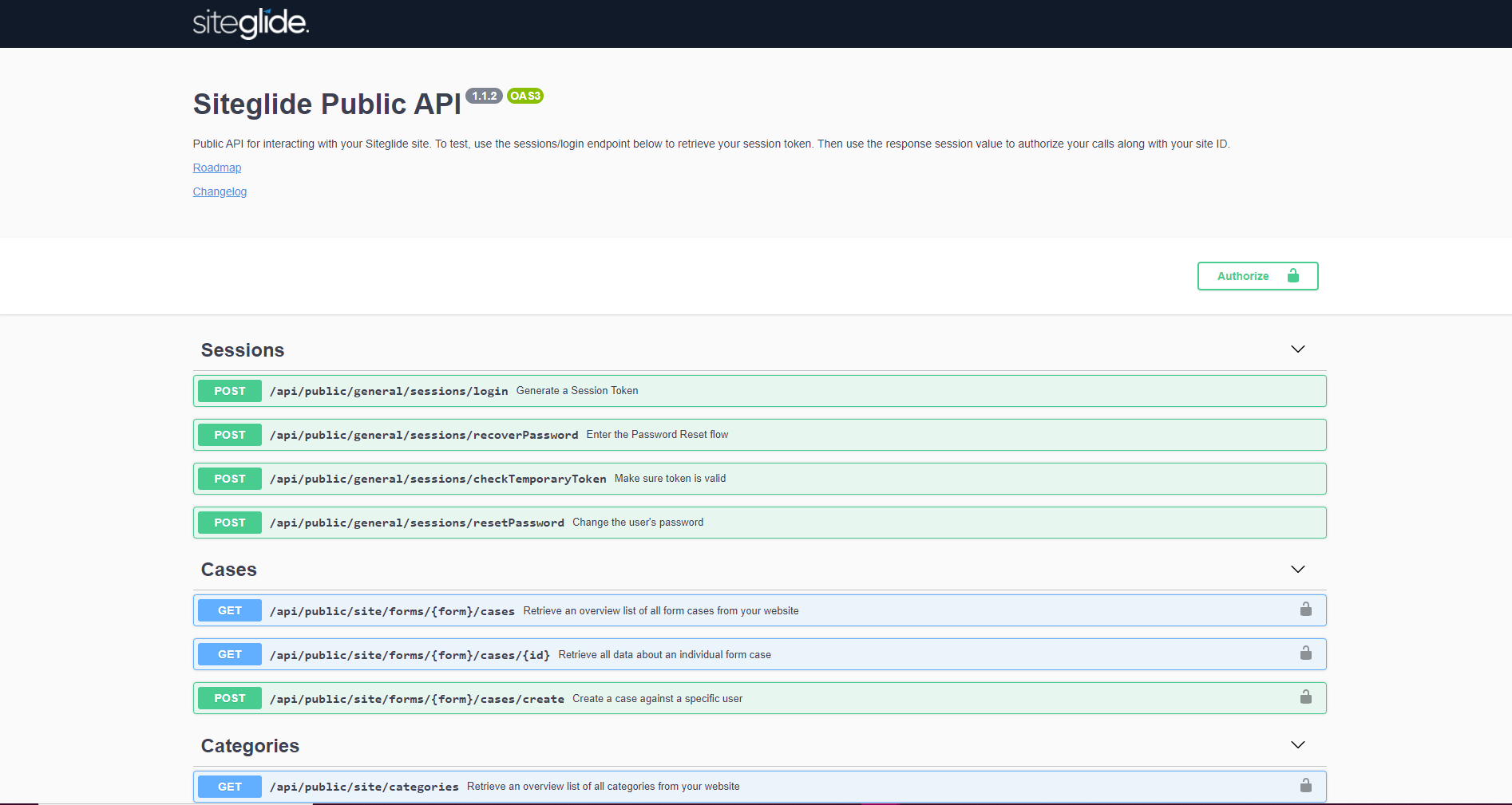Screen dimensions: 1512x805
Task: Expand GET forms/{form}/cases/{id} endpoint
Action: point(759,654)
